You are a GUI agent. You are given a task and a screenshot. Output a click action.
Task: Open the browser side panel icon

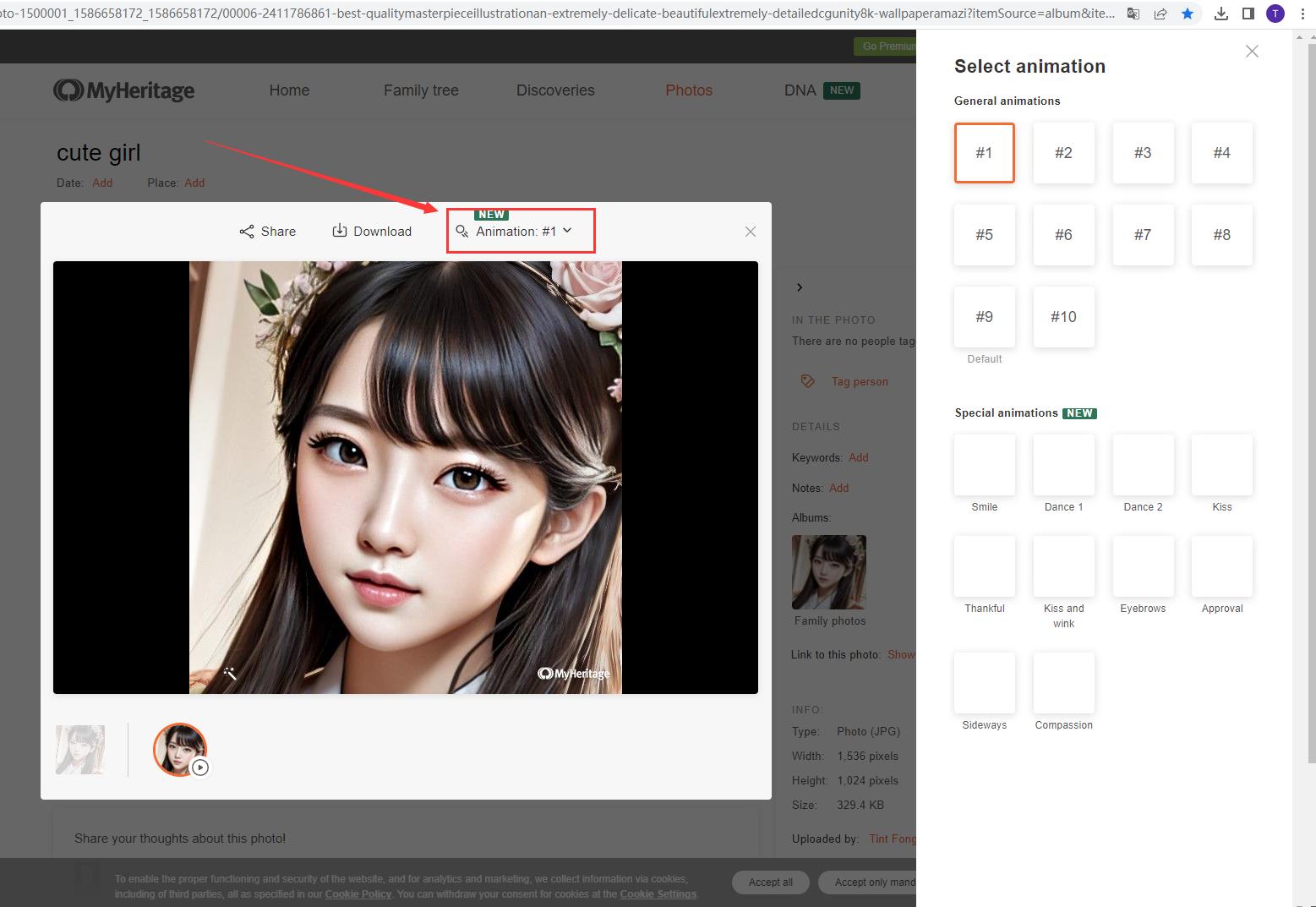point(1248,14)
